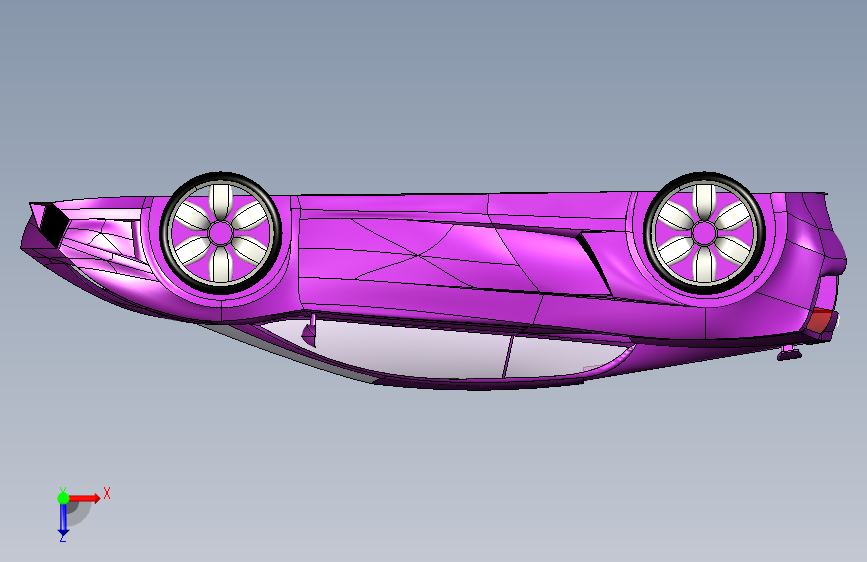Select the center hub of the left wheel
This screenshot has width=867, height=562.
tap(221, 233)
